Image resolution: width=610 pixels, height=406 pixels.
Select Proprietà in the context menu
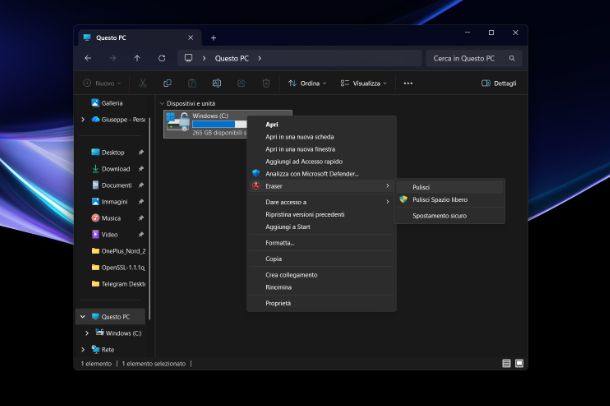[x=278, y=303]
